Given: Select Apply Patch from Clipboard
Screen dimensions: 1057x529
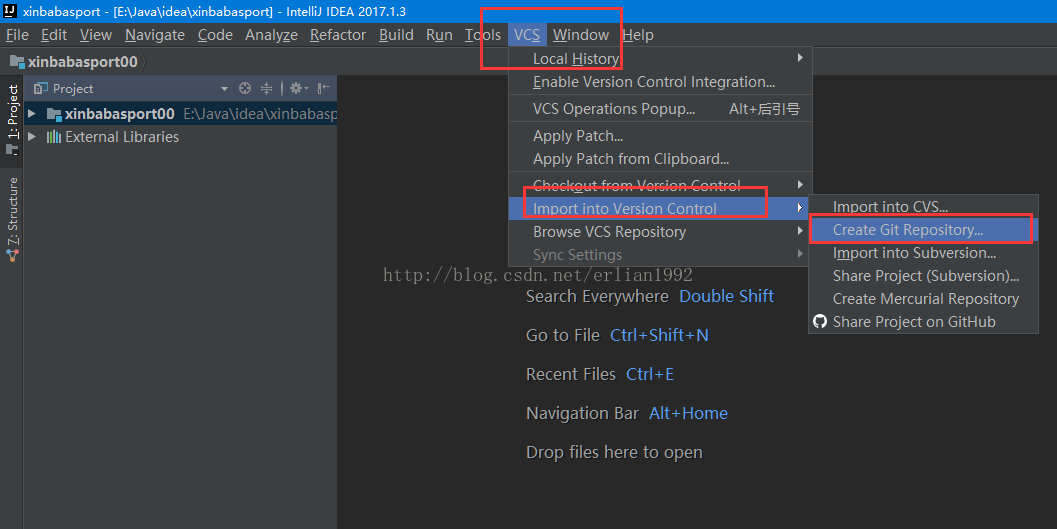Looking at the screenshot, I should pyautogui.click(x=660, y=159).
